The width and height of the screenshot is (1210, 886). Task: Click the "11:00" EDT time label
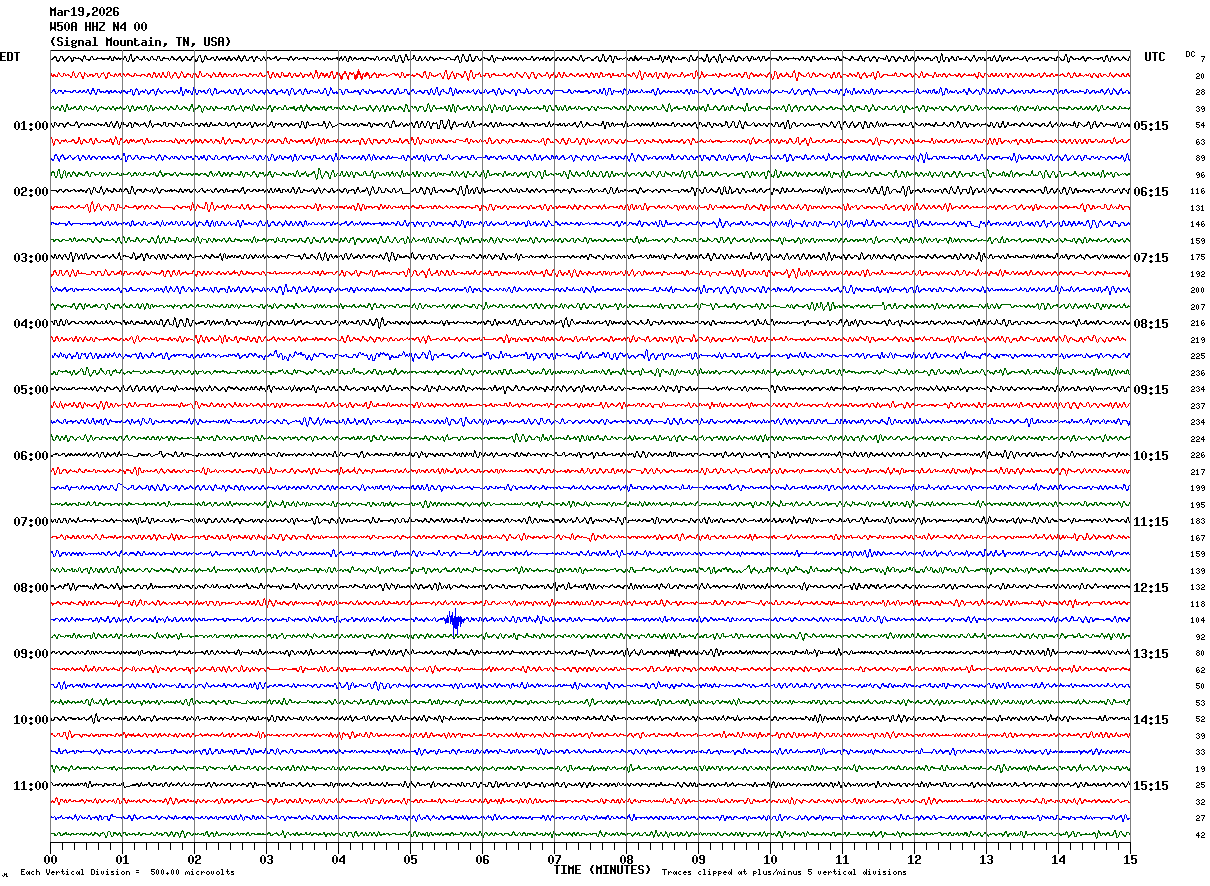click(31, 786)
